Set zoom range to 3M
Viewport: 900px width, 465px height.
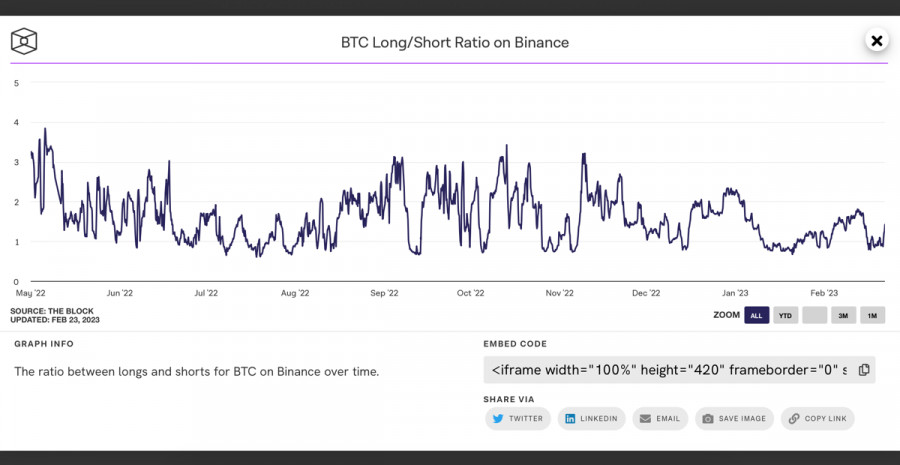pyautogui.click(x=843, y=315)
